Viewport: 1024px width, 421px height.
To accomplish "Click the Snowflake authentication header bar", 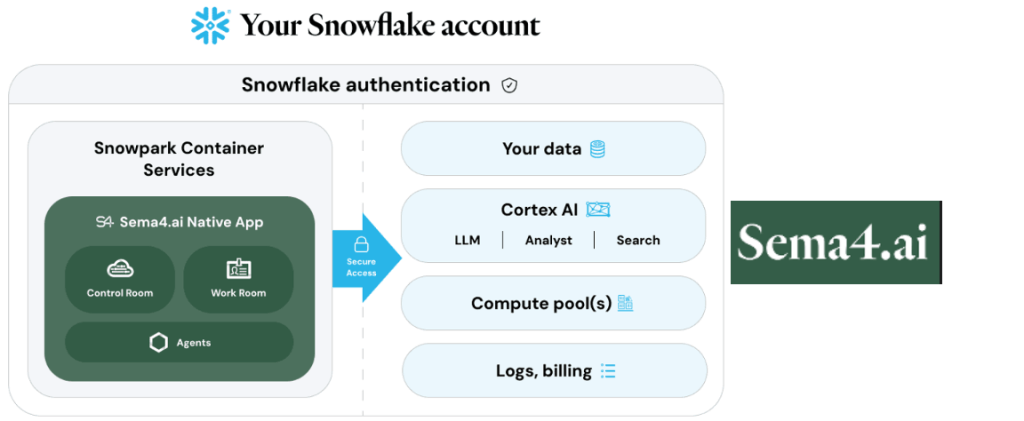I will click(x=366, y=85).
